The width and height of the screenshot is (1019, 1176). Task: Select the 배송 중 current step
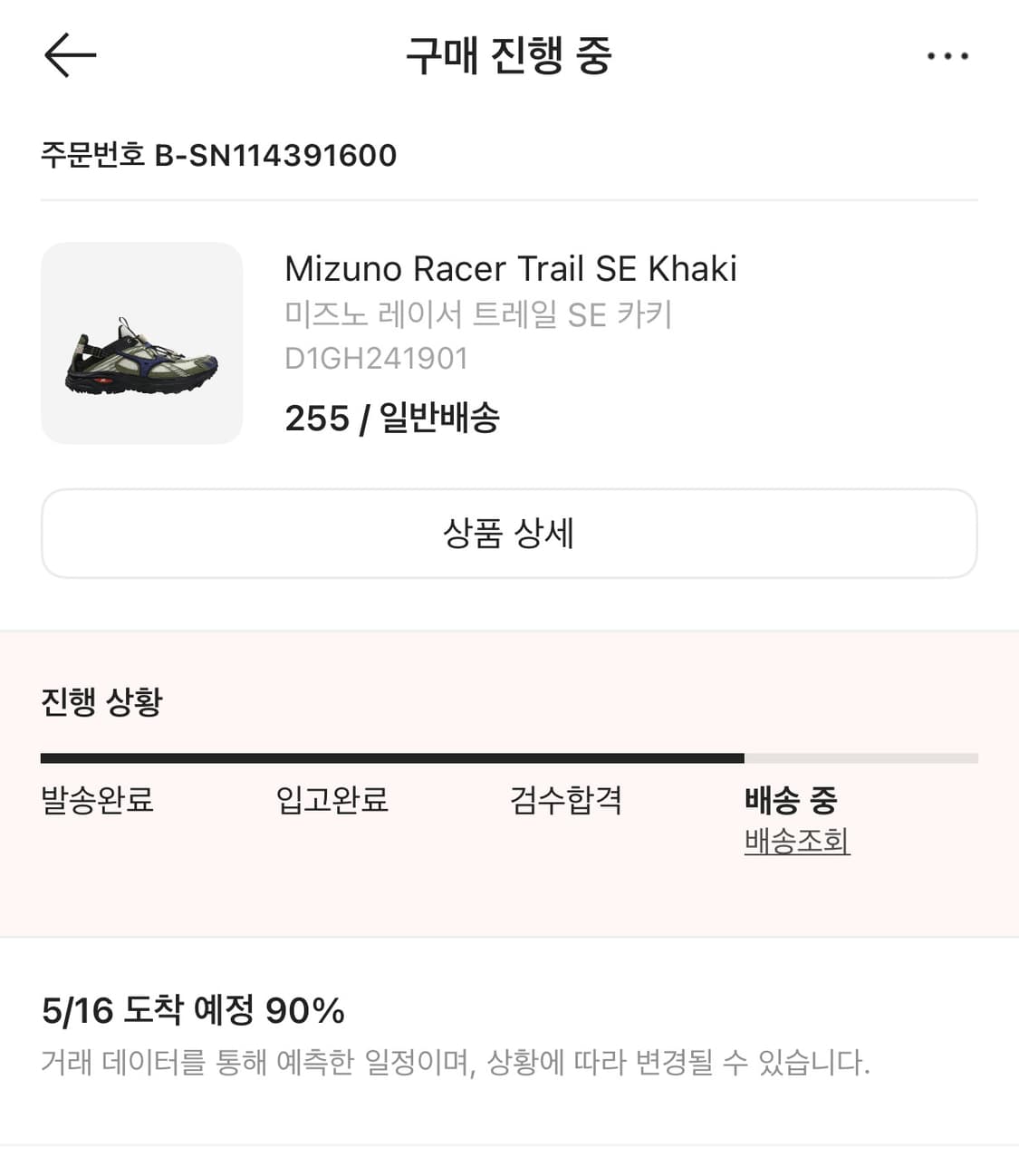(x=791, y=800)
